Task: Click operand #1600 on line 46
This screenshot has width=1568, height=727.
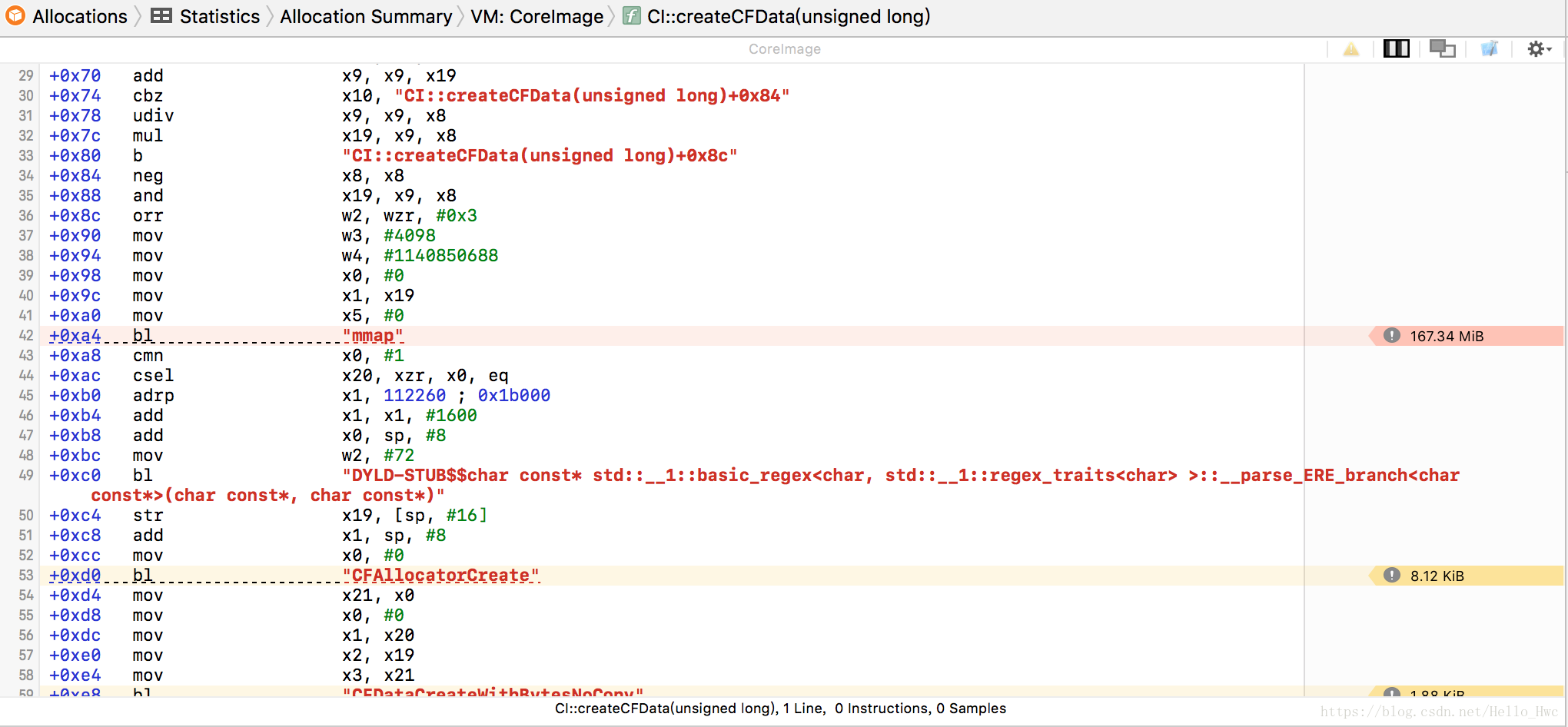Action: [451, 416]
